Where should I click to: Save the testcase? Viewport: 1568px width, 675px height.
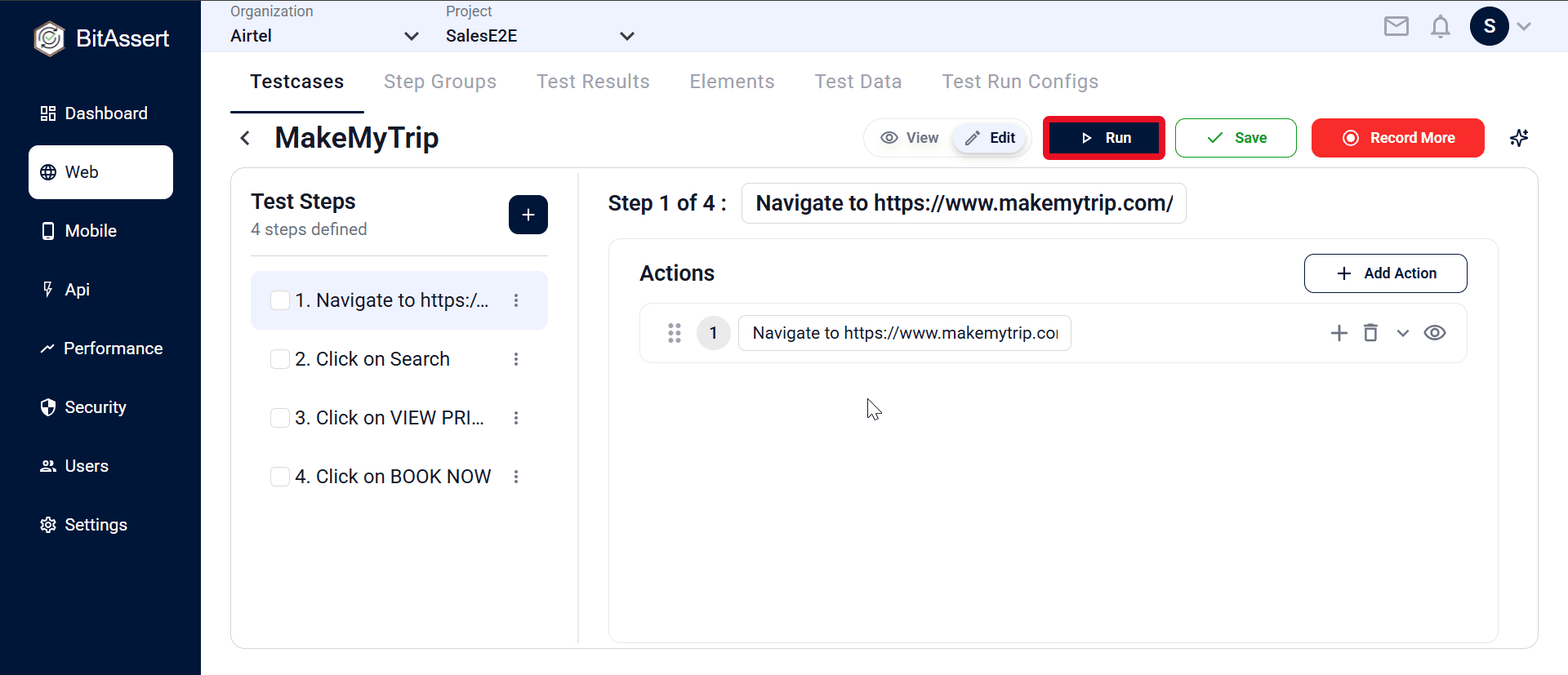tap(1236, 138)
